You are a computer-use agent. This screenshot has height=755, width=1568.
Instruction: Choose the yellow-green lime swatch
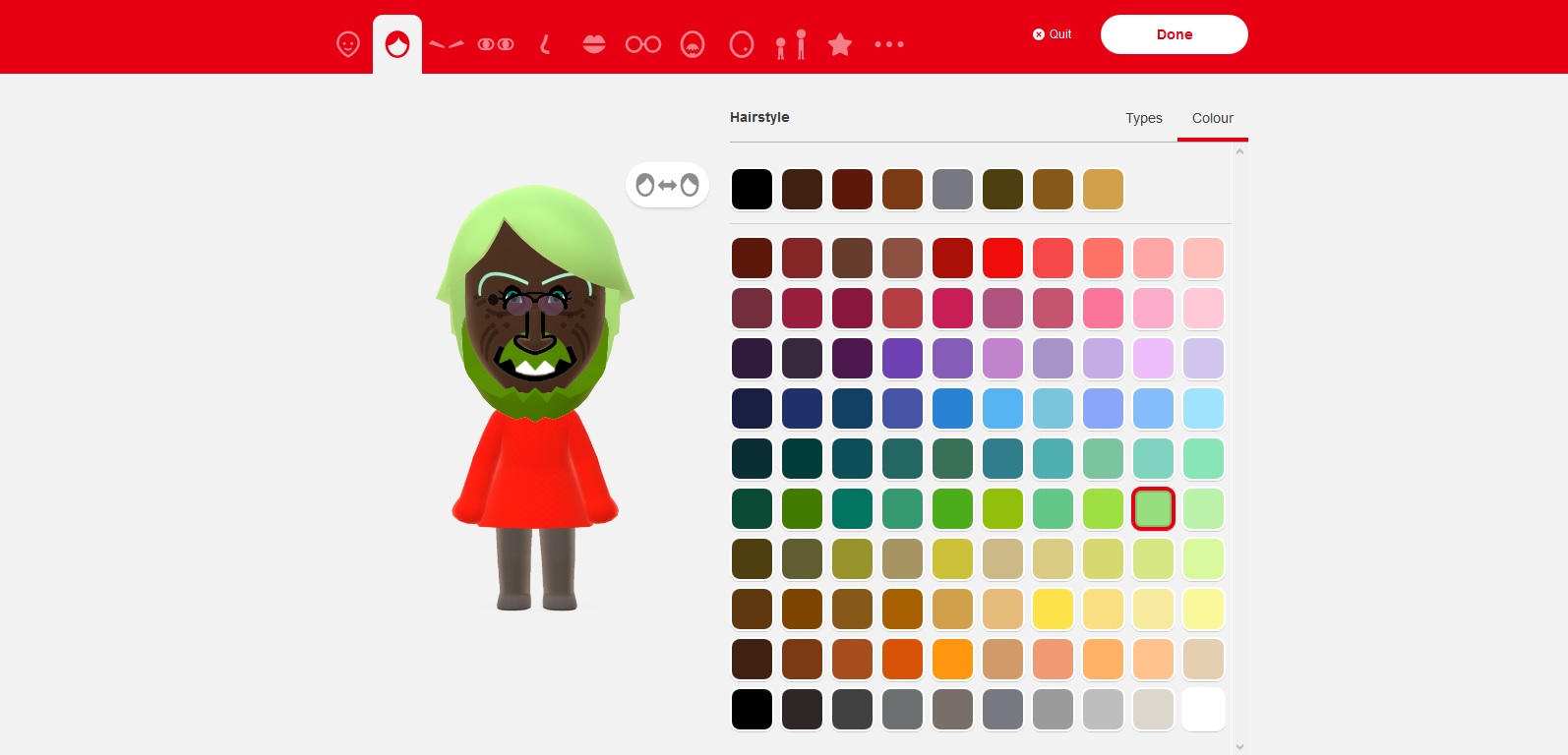point(1003,509)
